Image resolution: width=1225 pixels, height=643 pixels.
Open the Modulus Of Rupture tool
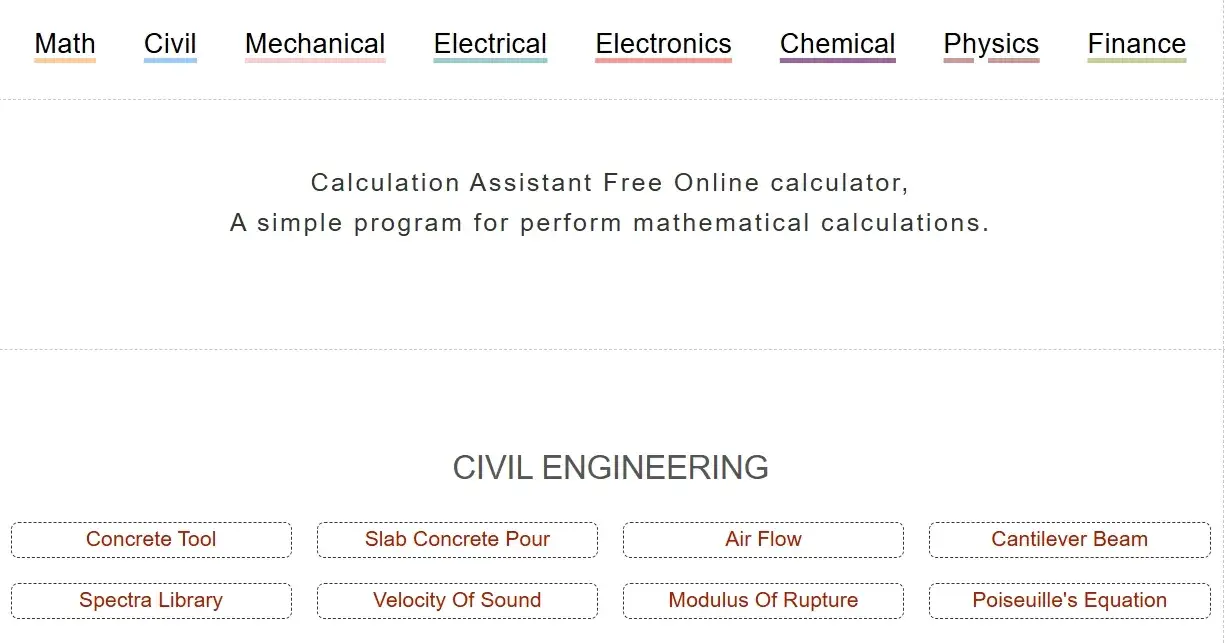pos(763,600)
